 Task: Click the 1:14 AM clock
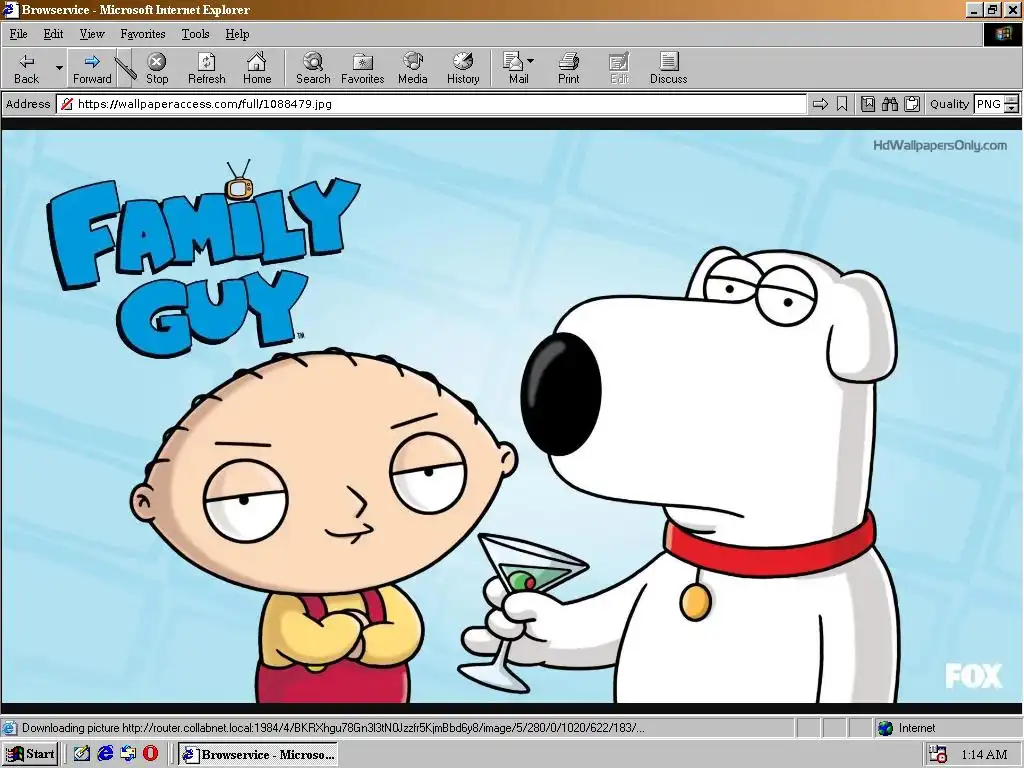[984, 754]
